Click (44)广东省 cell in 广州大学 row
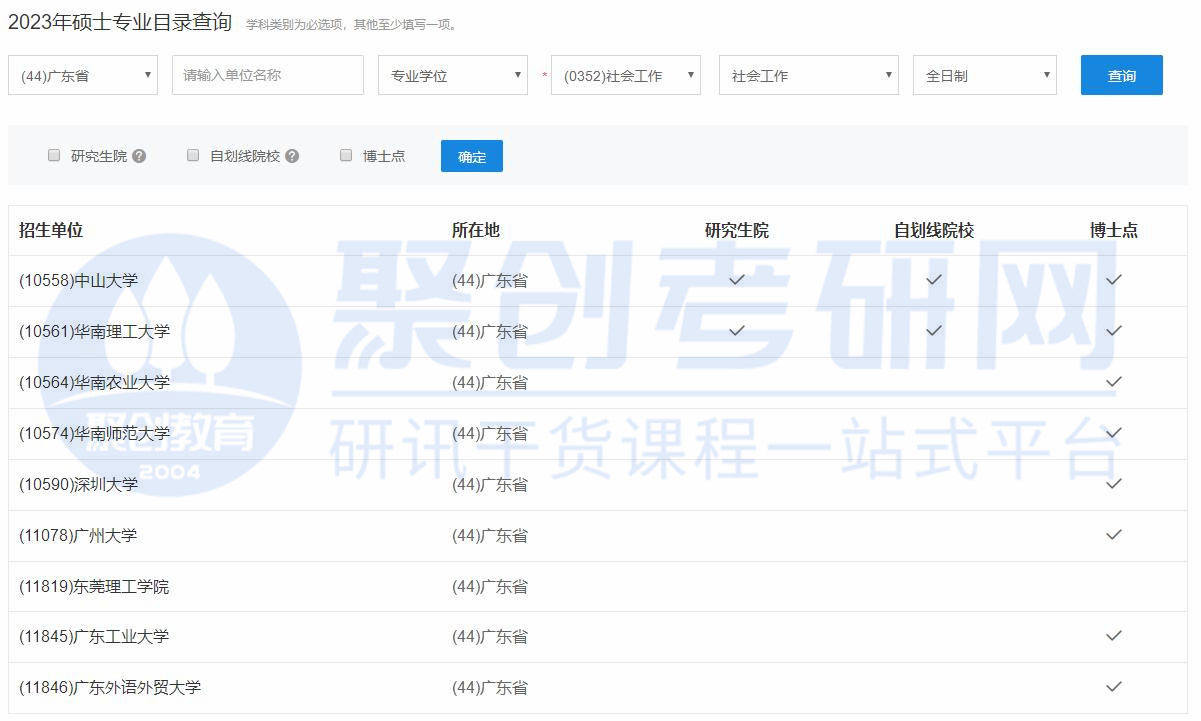 coord(490,535)
